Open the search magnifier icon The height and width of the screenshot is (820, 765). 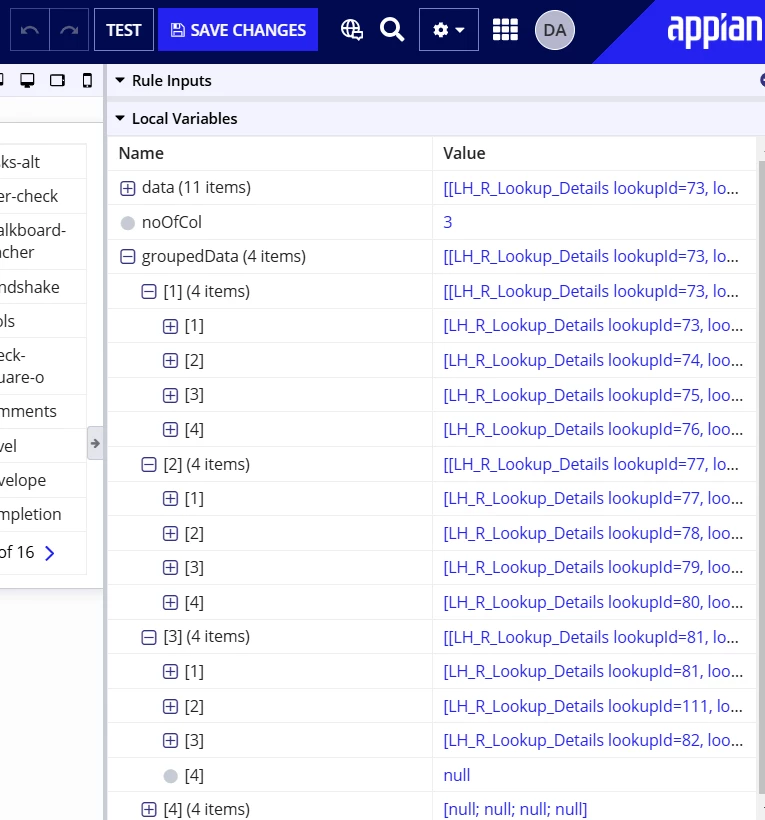tap(392, 30)
